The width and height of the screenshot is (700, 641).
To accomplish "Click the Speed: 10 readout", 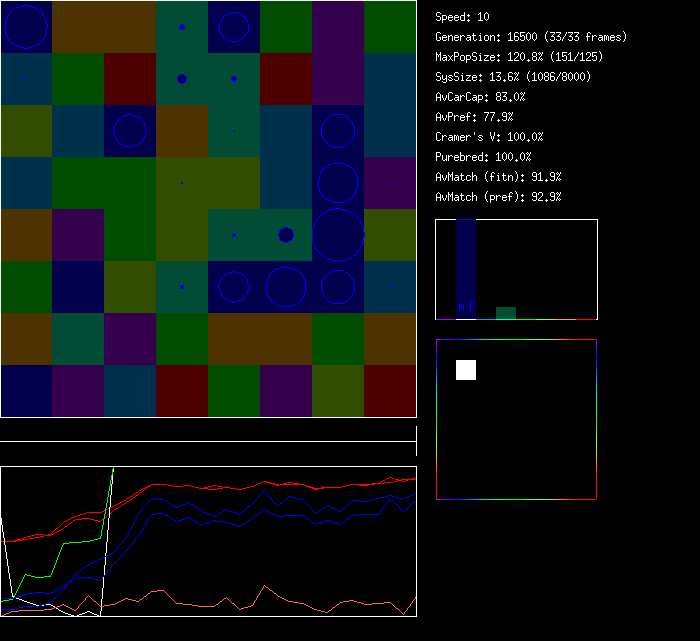I will point(462,17).
